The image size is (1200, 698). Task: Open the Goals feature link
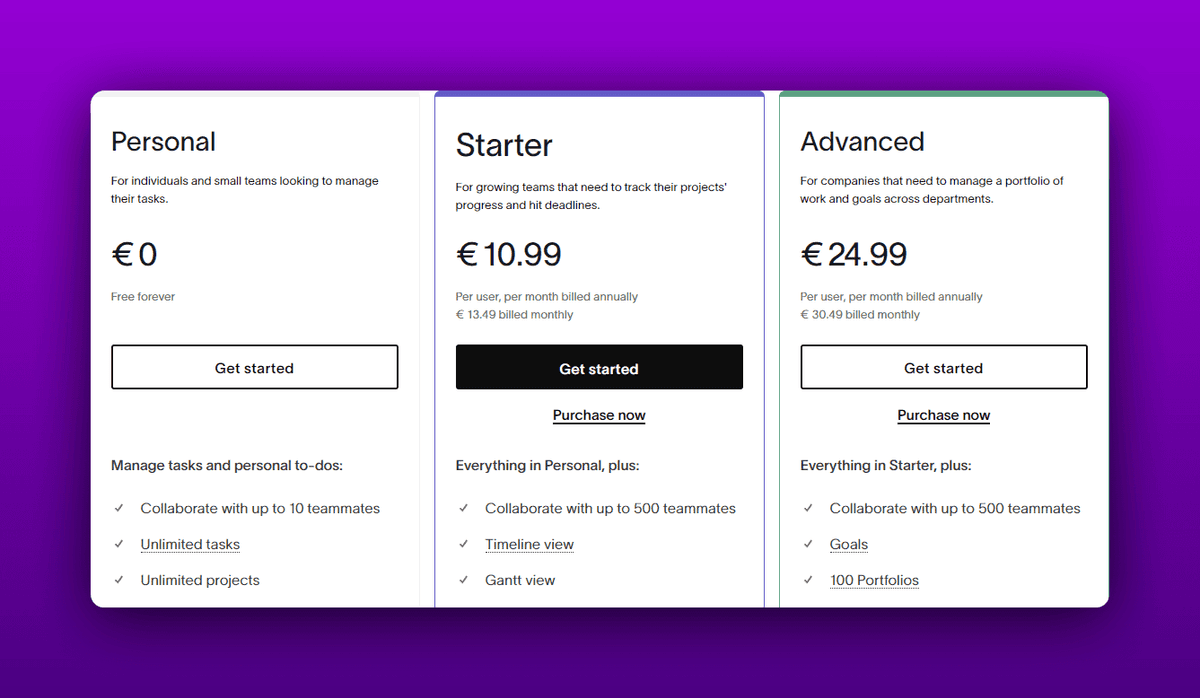pyautogui.click(x=848, y=544)
